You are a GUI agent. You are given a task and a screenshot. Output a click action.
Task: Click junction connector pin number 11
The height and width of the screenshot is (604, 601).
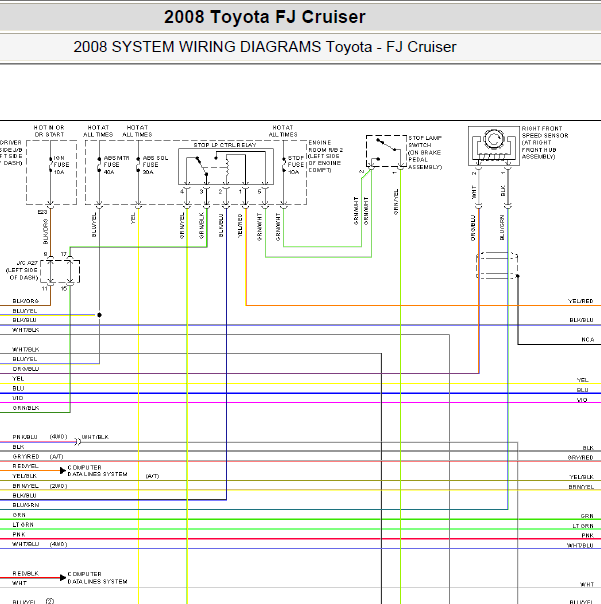click(x=45, y=289)
